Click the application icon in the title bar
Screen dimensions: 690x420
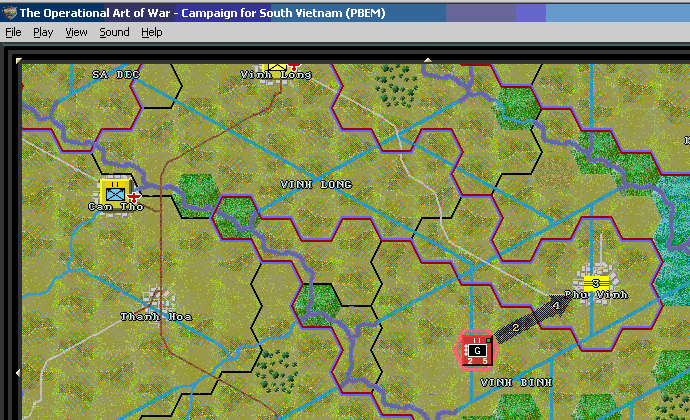click(x=9, y=13)
